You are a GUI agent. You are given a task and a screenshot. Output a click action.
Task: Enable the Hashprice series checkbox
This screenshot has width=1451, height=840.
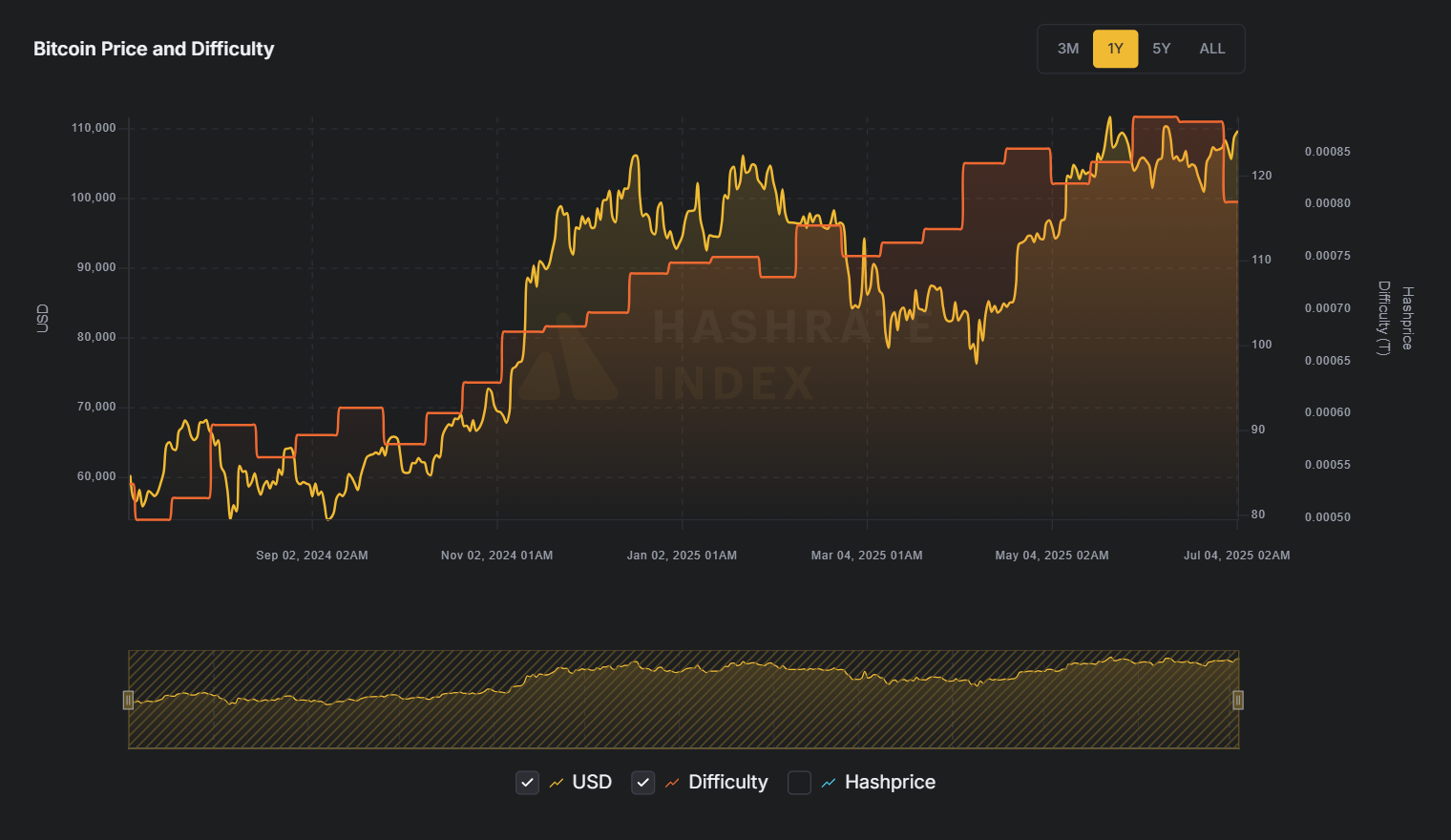pyautogui.click(x=799, y=783)
